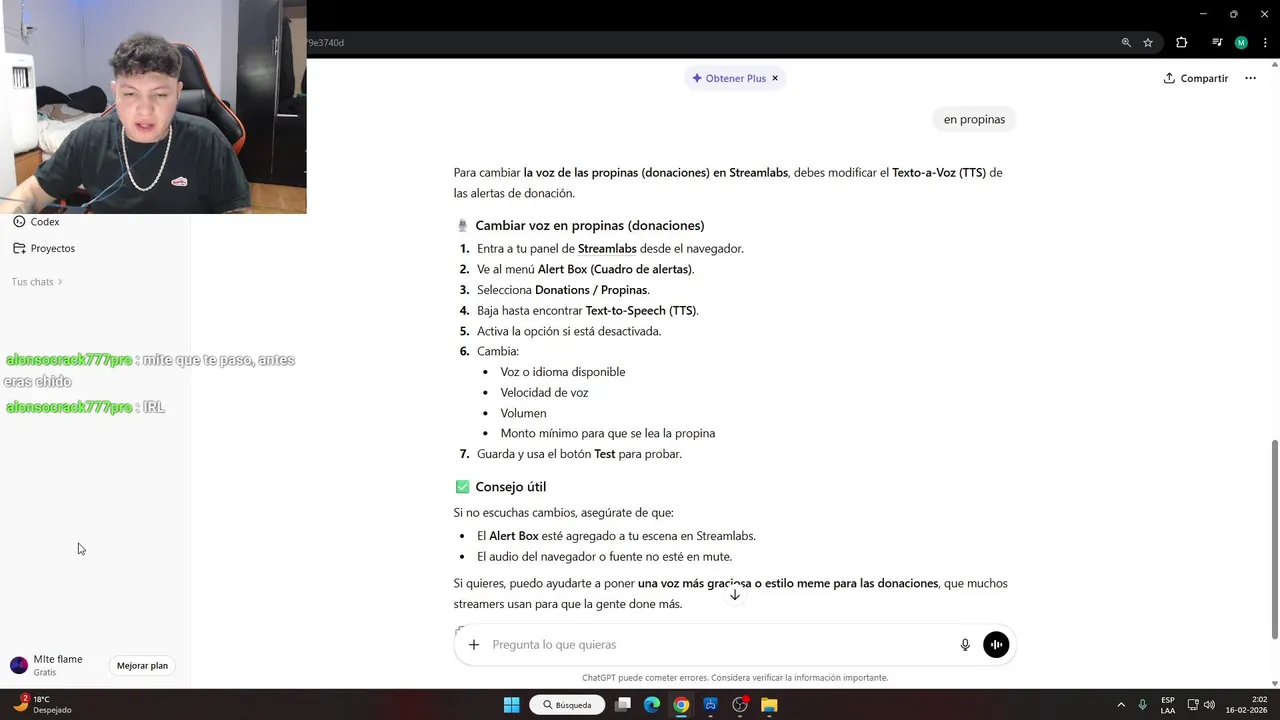The height and width of the screenshot is (720, 1280).
Task: Open the Compartir share button
Action: click(x=1195, y=78)
